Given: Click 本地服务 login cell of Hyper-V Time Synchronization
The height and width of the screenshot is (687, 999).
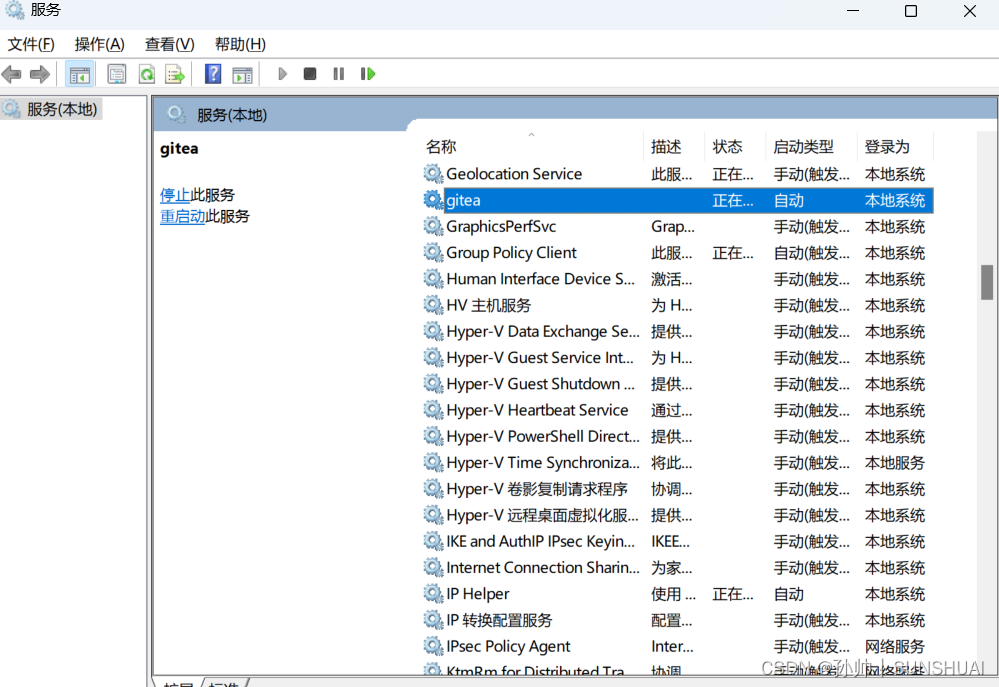Looking at the screenshot, I should pyautogui.click(x=895, y=463).
